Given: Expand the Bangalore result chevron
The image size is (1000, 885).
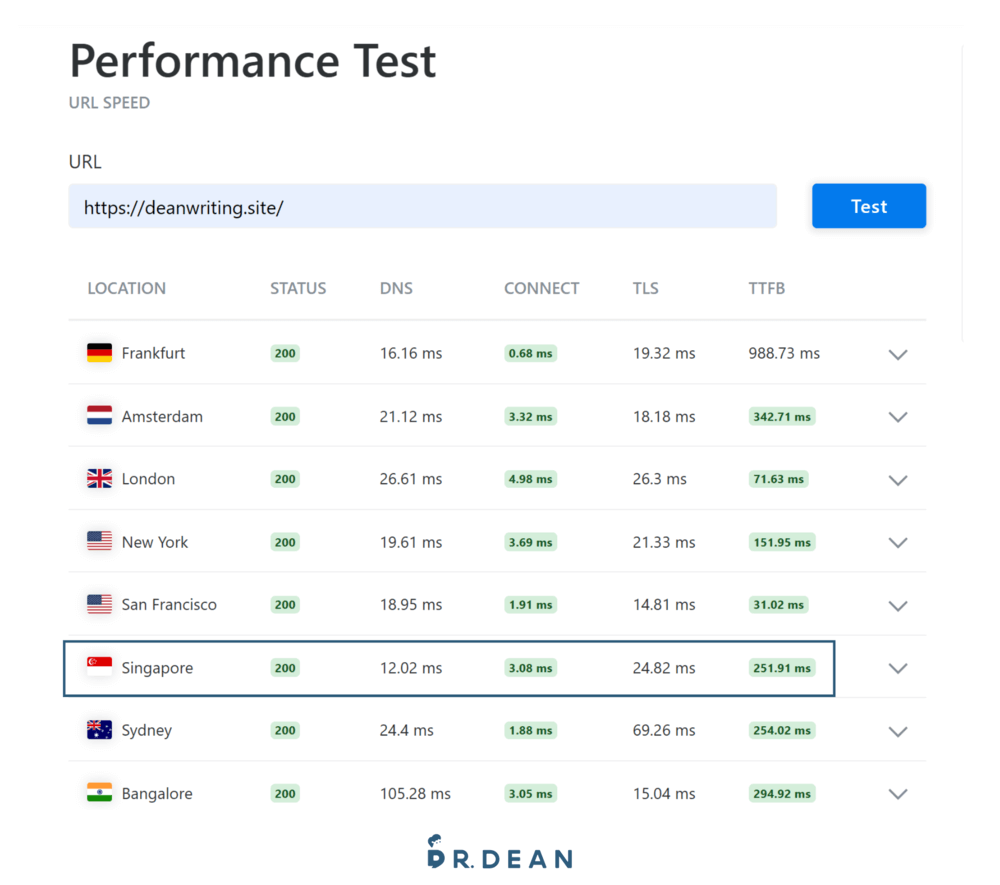Looking at the screenshot, I should tap(898, 794).
